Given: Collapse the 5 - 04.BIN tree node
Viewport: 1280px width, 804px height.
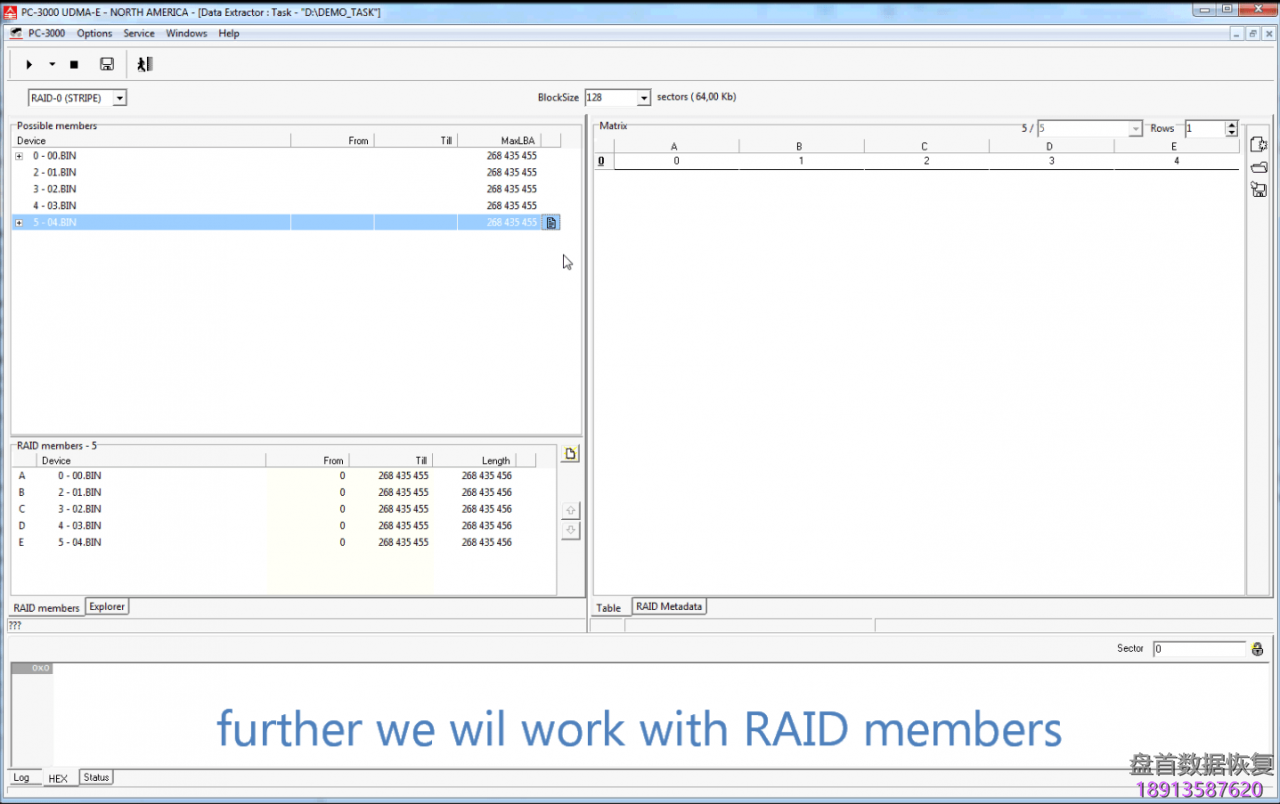Looking at the screenshot, I should 18,221.
